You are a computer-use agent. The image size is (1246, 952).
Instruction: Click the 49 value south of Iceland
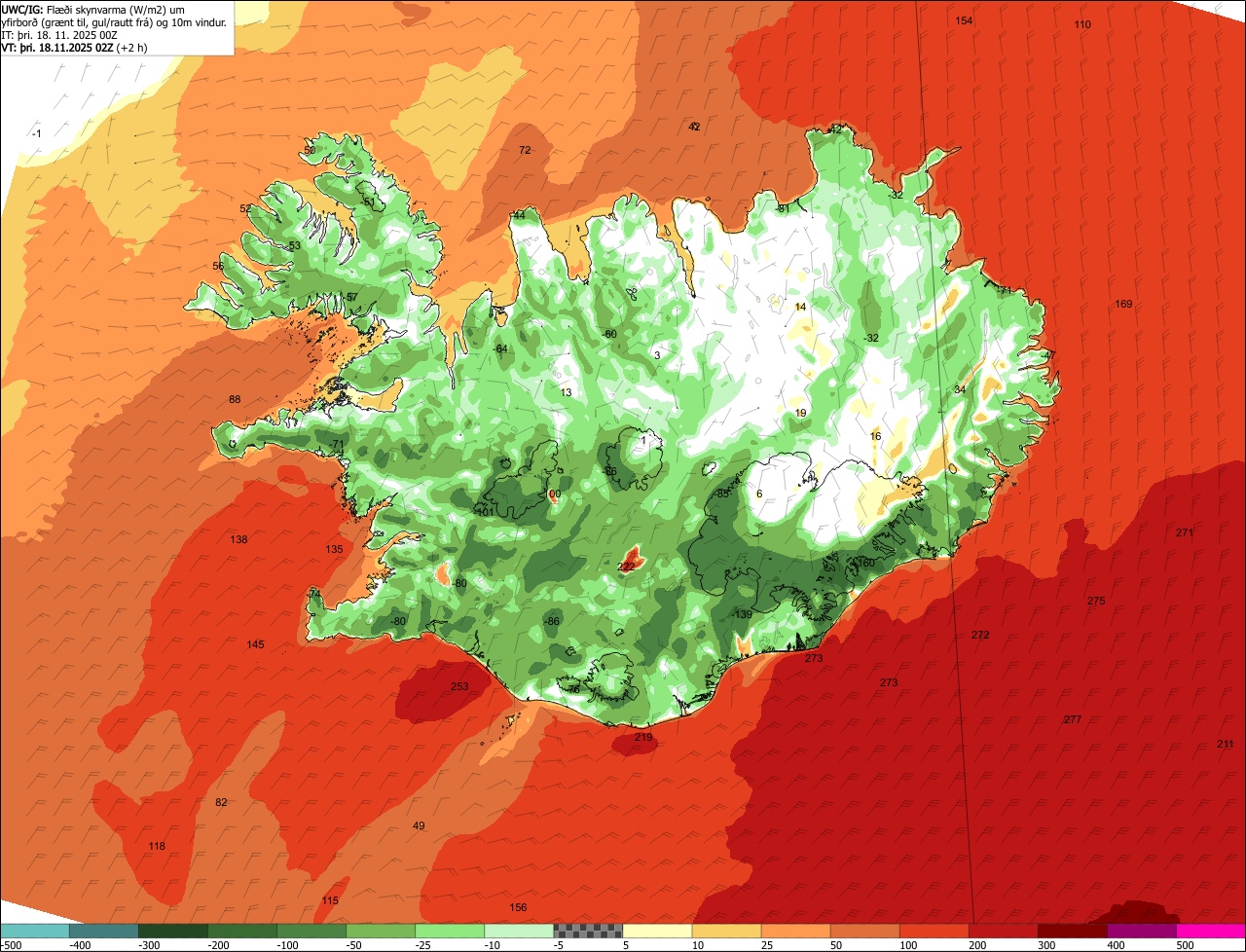(419, 825)
